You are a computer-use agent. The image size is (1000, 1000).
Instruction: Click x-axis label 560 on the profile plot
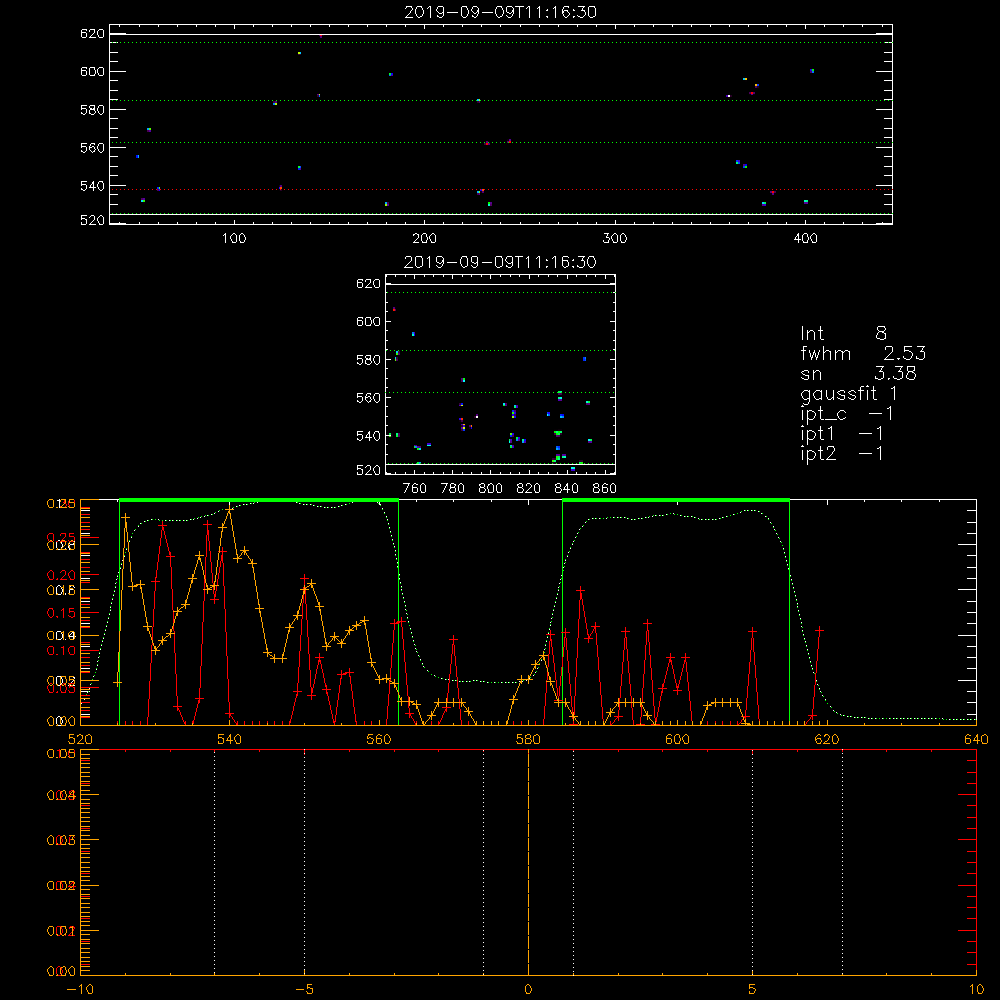point(379,739)
